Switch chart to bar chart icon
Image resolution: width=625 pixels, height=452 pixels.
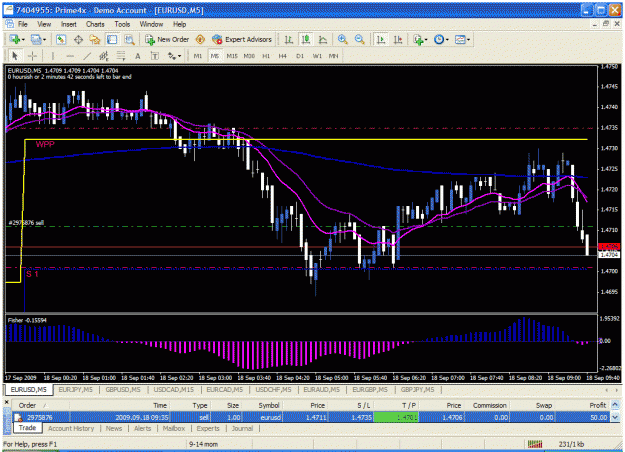(289, 39)
